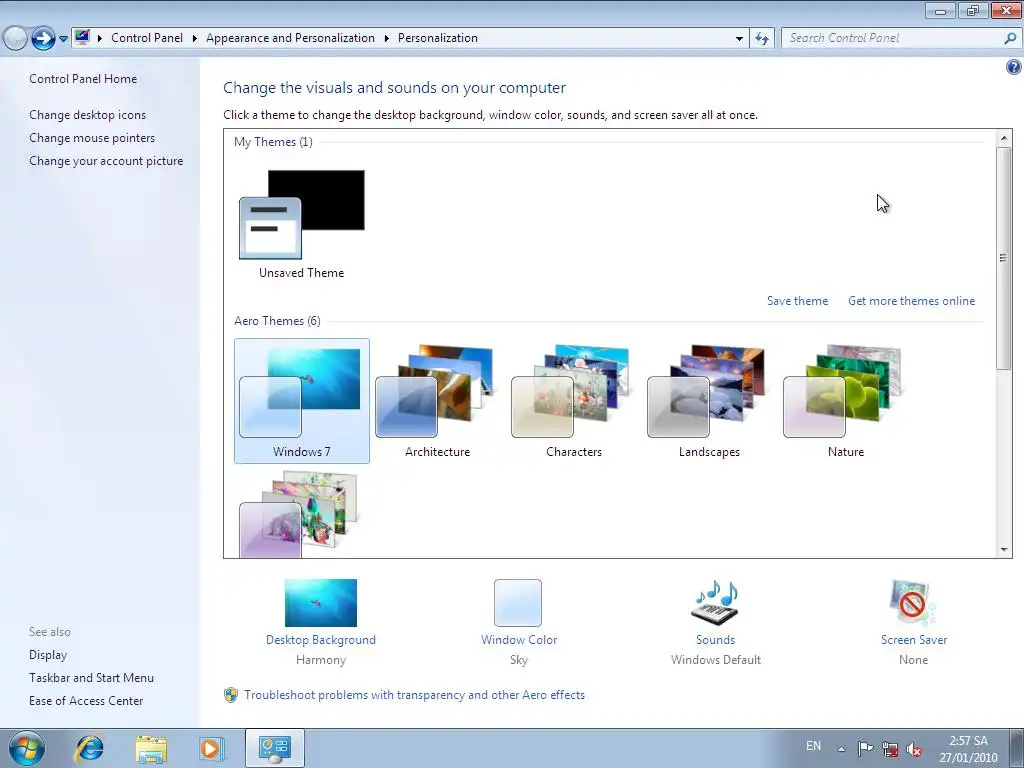Screen dimensions: 1024x768
Task: Open Troubleshoot problems with transparency link
Action: click(x=414, y=695)
